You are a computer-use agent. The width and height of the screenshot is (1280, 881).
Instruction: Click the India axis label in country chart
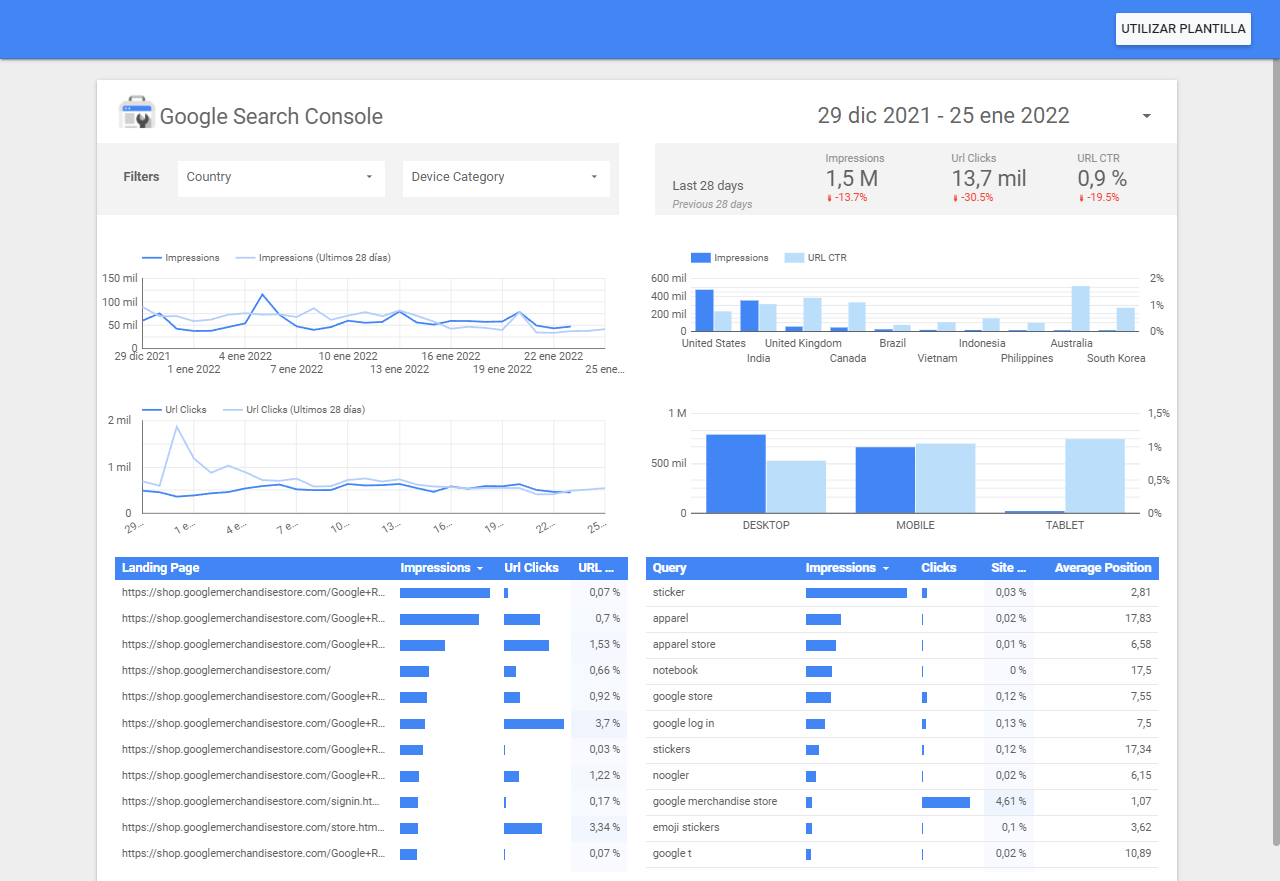pyautogui.click(x=758, y=358)
